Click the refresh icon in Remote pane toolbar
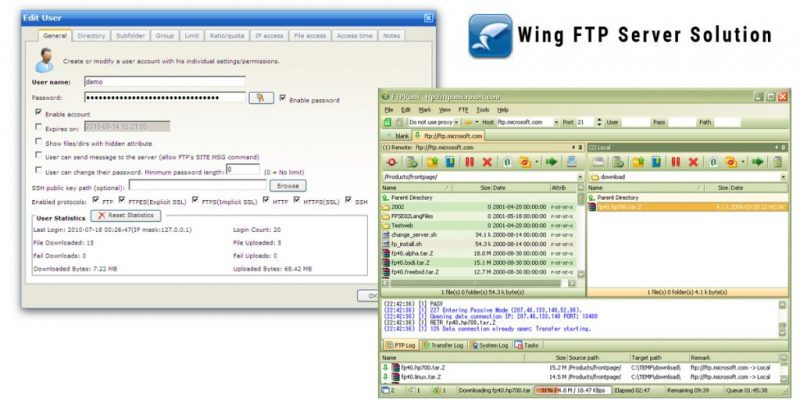 tap(412, 162)
